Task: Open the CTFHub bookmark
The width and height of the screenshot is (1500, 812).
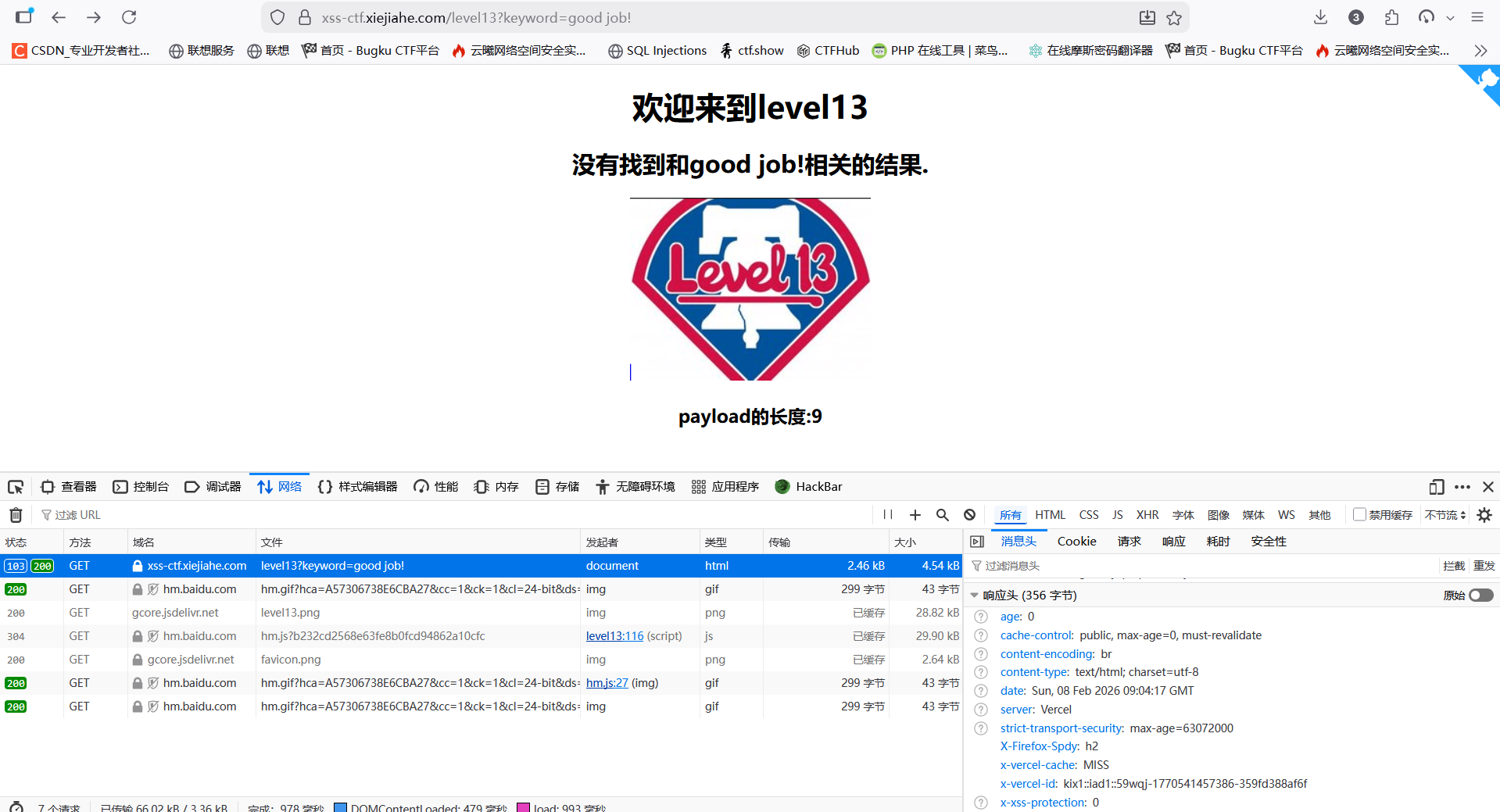Action: point(828,51)
